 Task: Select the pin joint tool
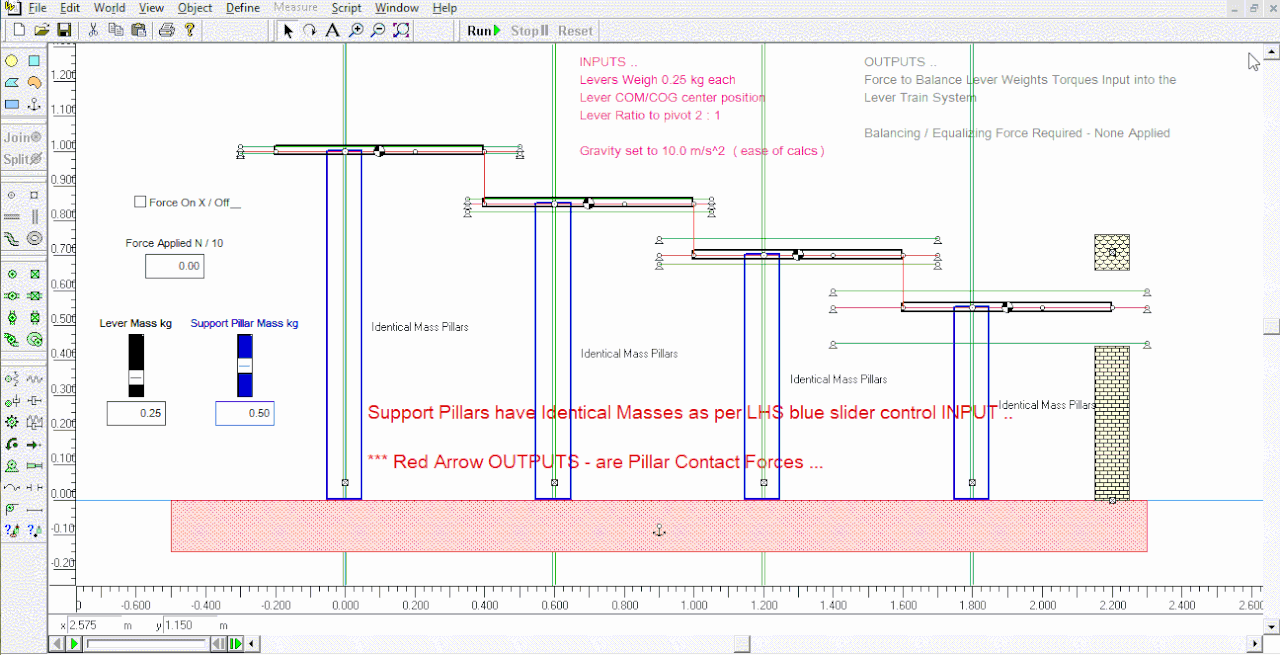click(12, 274)
